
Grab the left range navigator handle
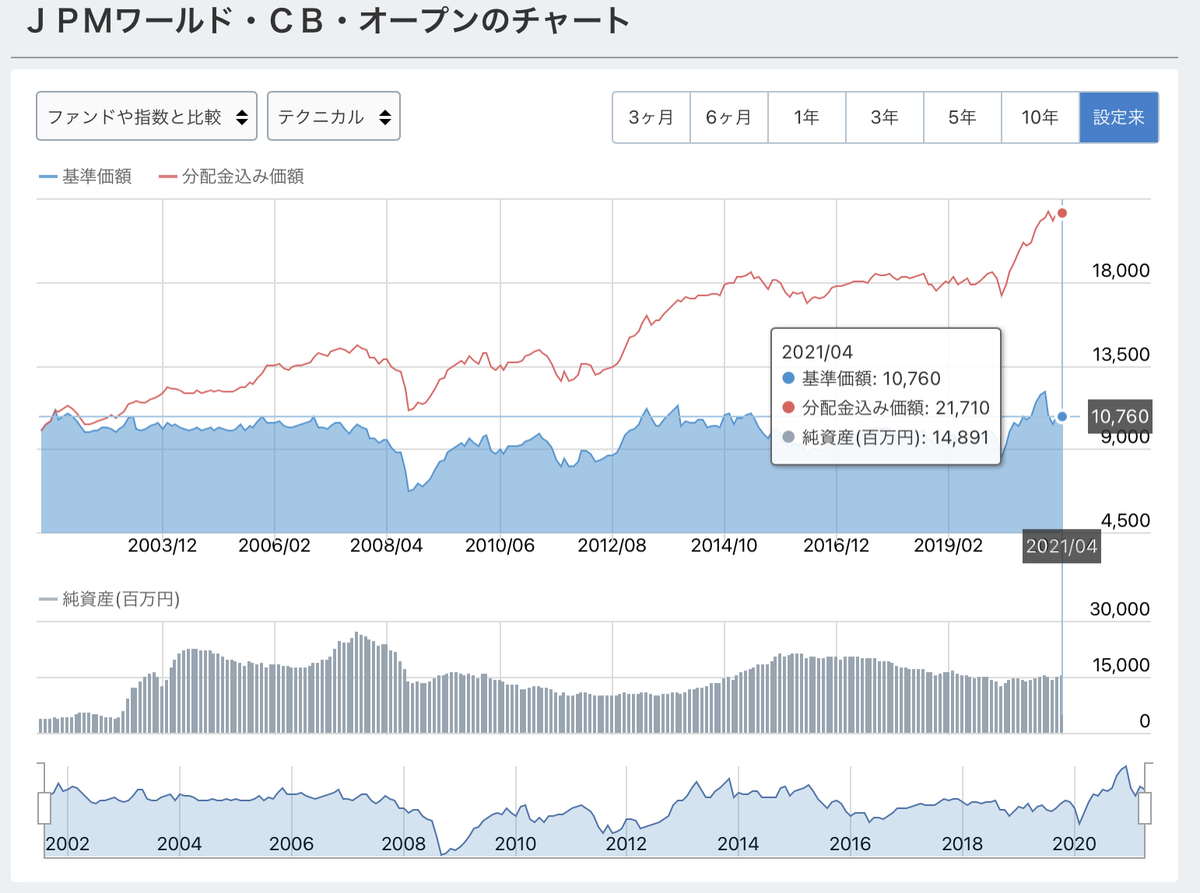click(x=43, y=807)
